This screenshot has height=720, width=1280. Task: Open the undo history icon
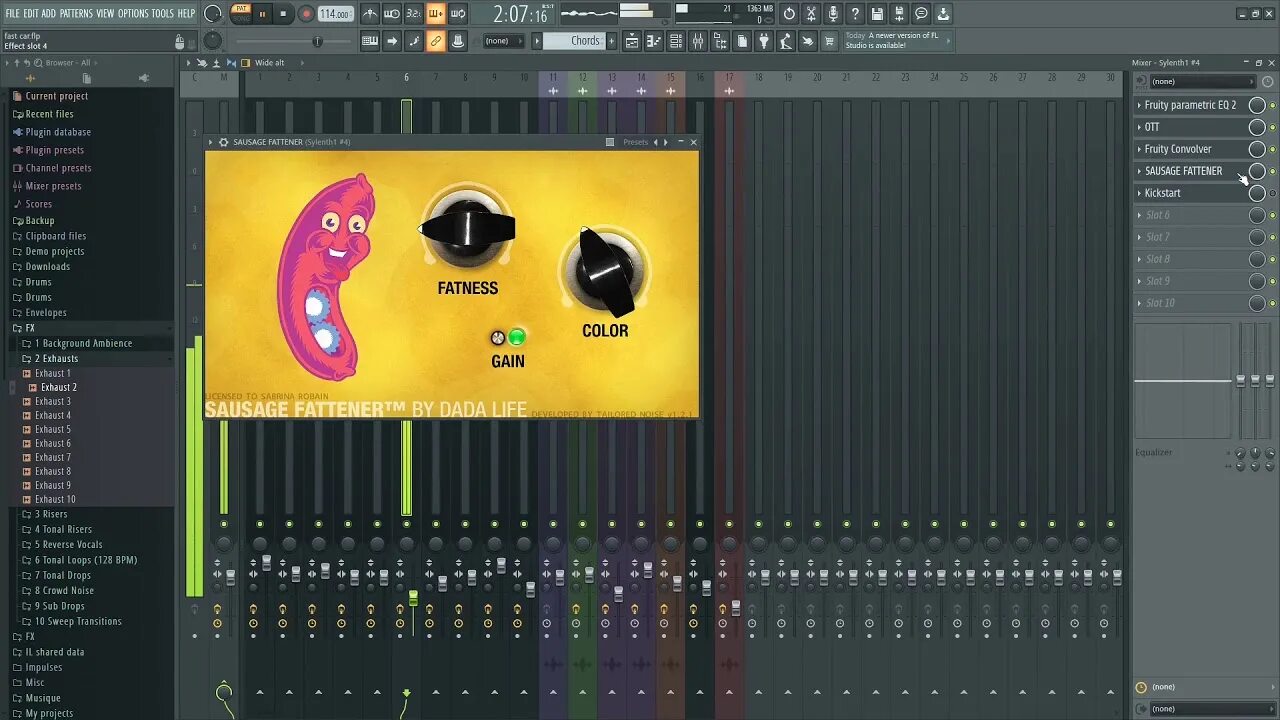[x=789, y=13]
